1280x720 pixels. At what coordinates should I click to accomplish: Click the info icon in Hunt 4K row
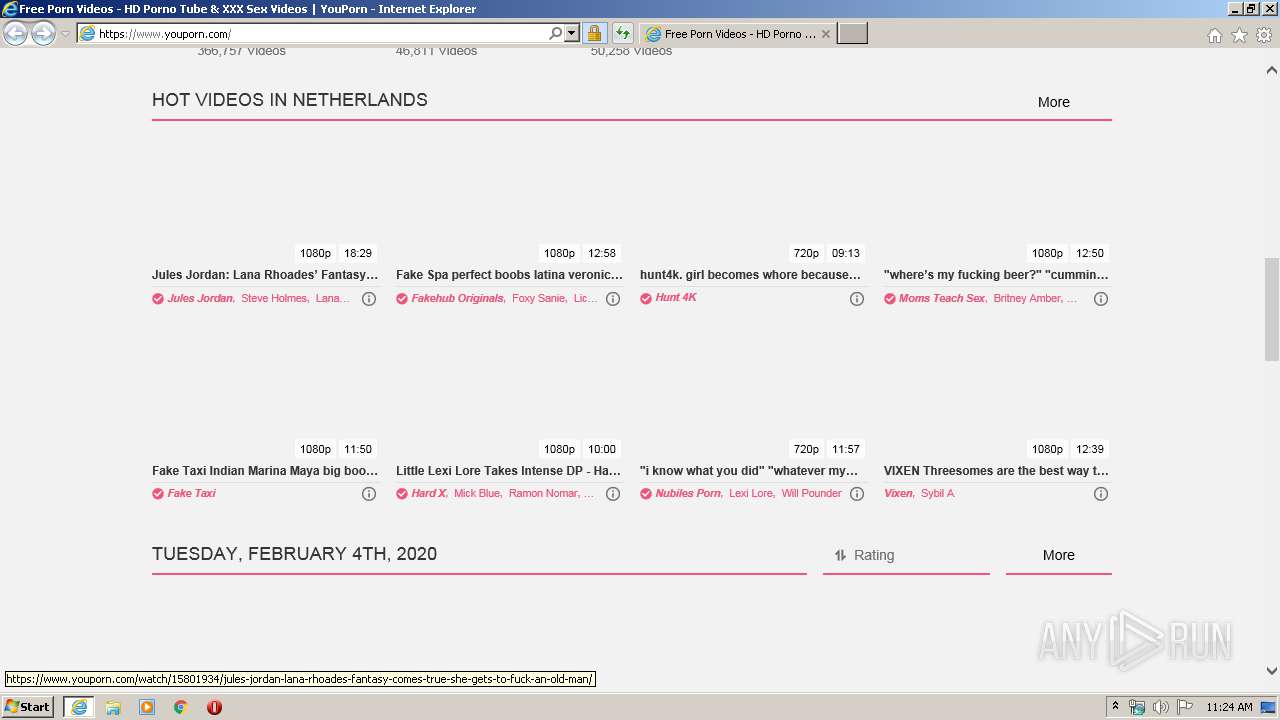point(857,299)
